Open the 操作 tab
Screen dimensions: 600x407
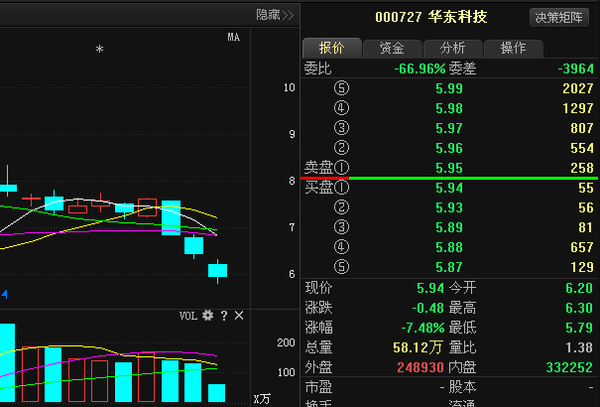pos(513,48)
